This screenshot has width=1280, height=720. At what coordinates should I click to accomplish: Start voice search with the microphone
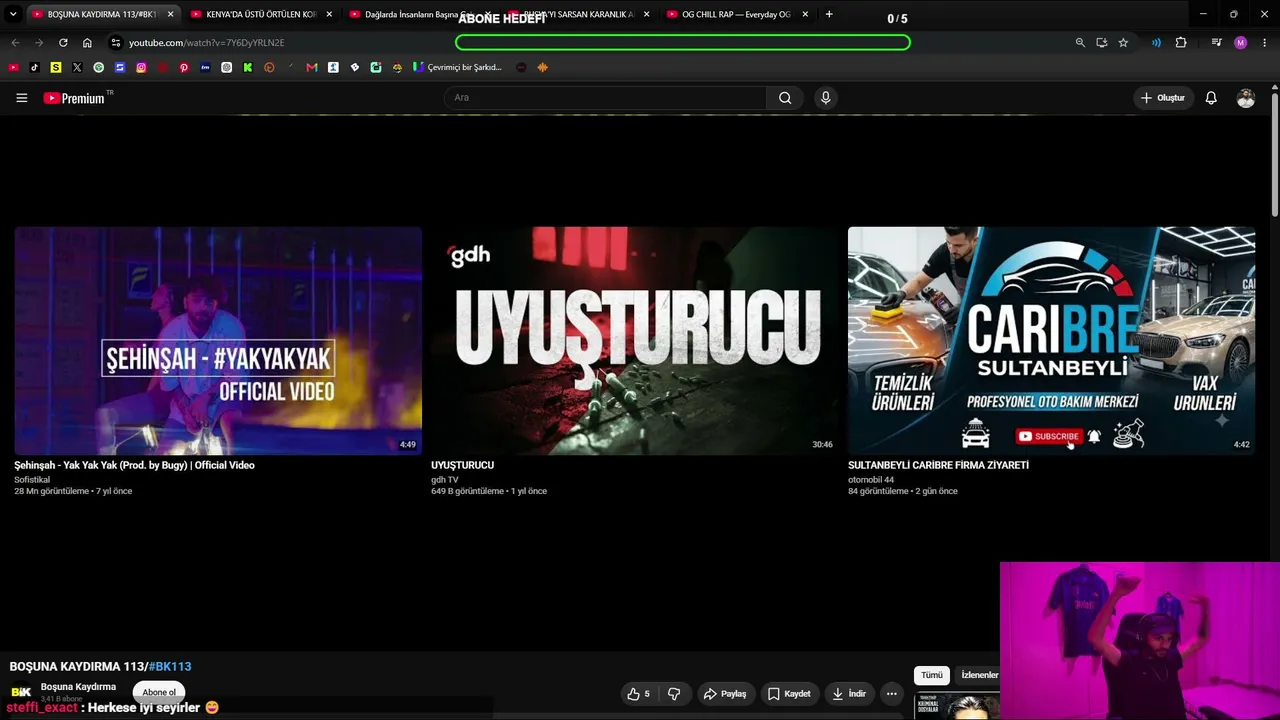point(825,98)
